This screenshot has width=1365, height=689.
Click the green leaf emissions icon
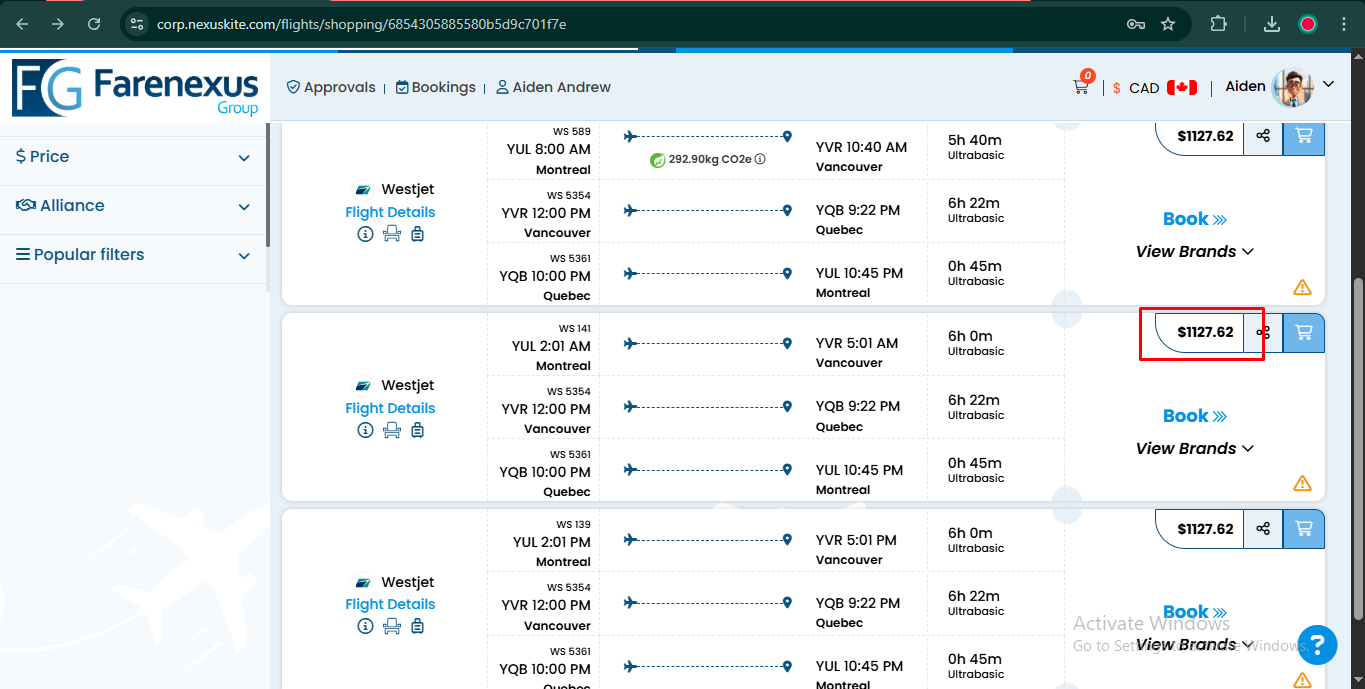658,159
